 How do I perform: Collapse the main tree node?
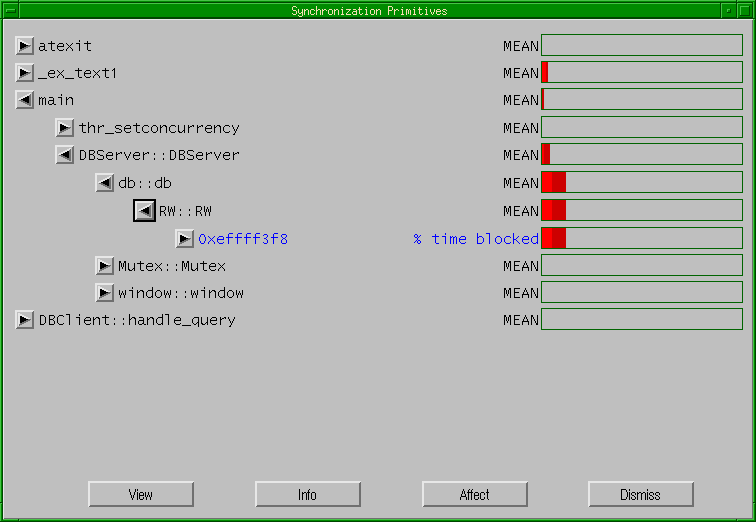[25, 100]
